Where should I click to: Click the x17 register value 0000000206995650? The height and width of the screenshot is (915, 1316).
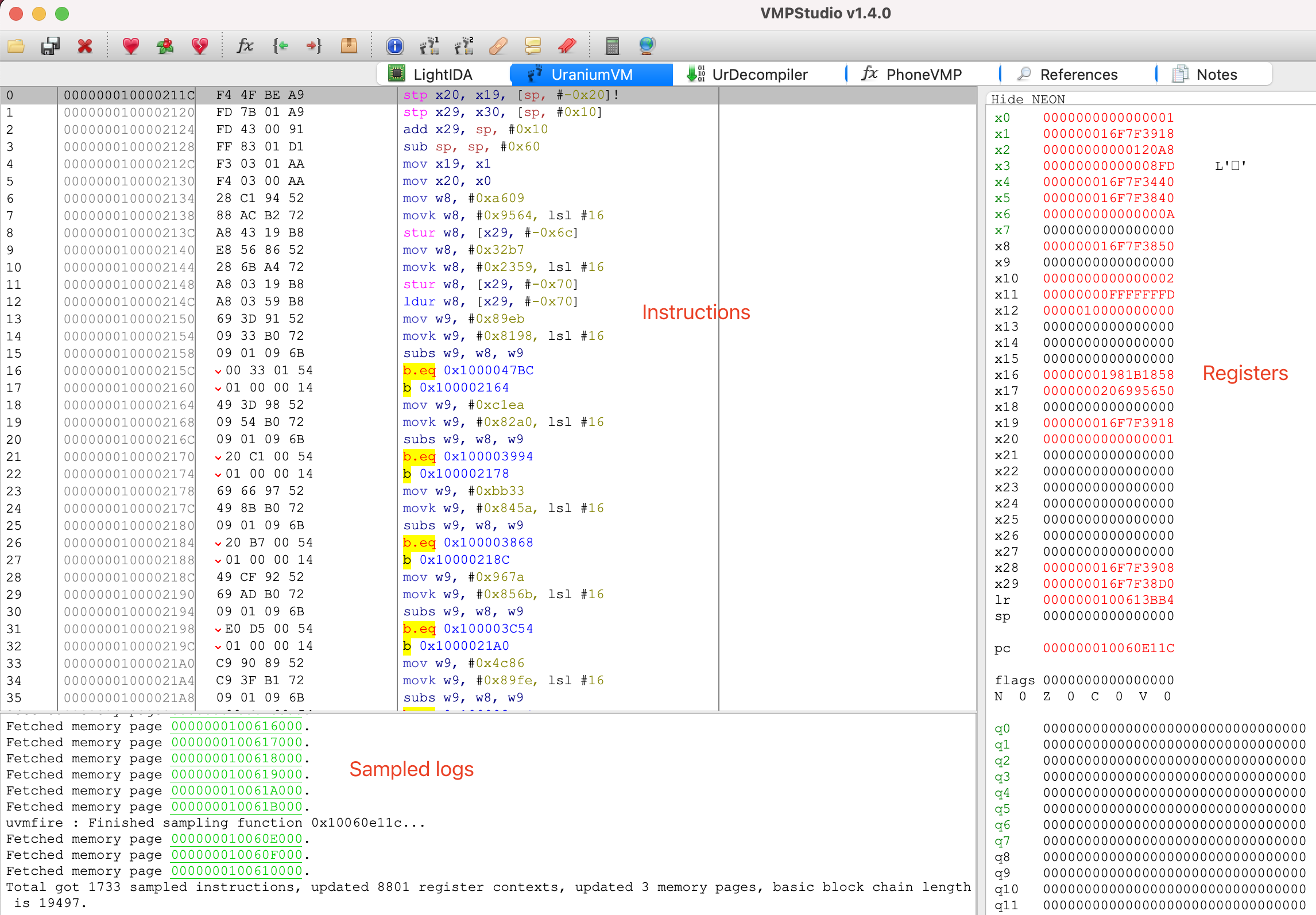(1109, 391)
